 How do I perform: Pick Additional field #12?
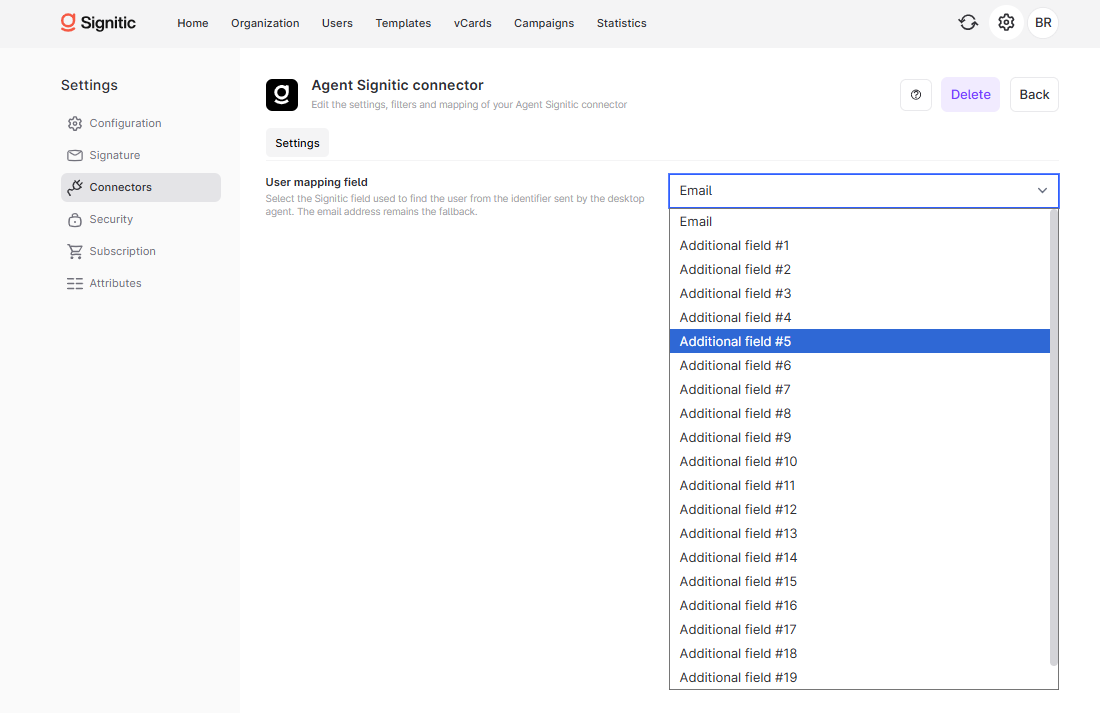coord(859,509)
